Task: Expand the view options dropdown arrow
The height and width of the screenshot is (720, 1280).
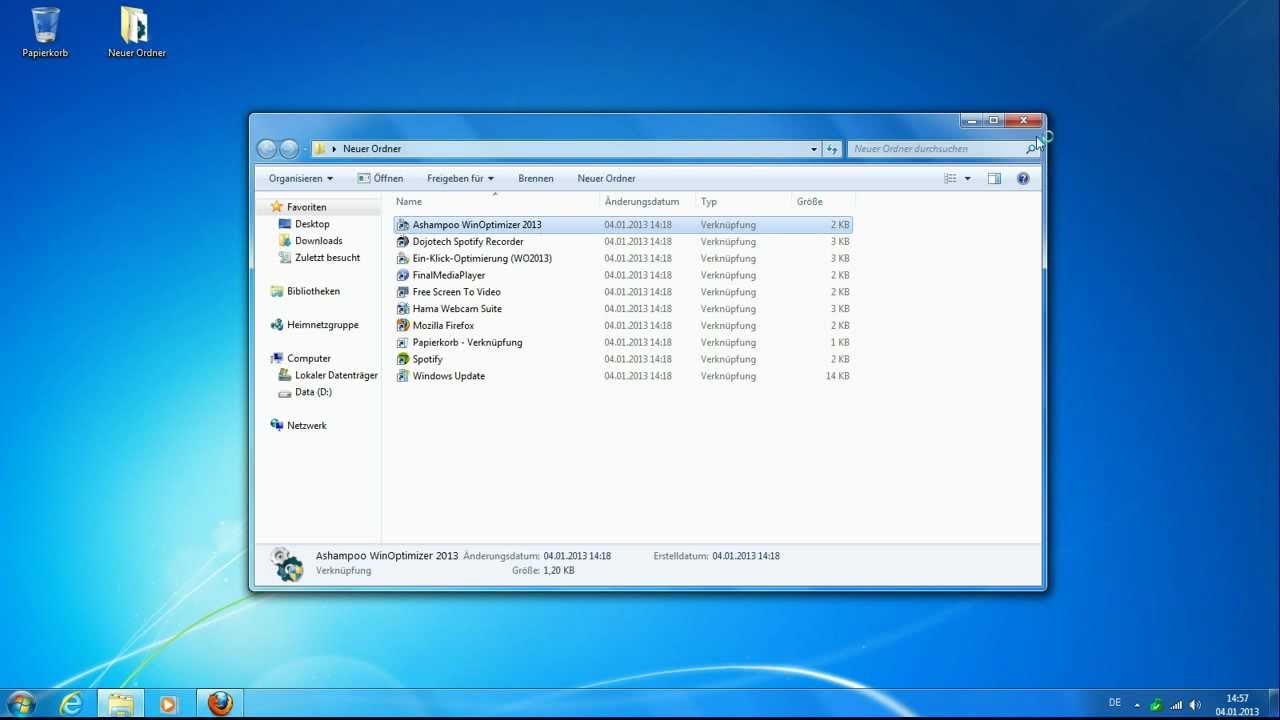Action: [x=967, y=179]
